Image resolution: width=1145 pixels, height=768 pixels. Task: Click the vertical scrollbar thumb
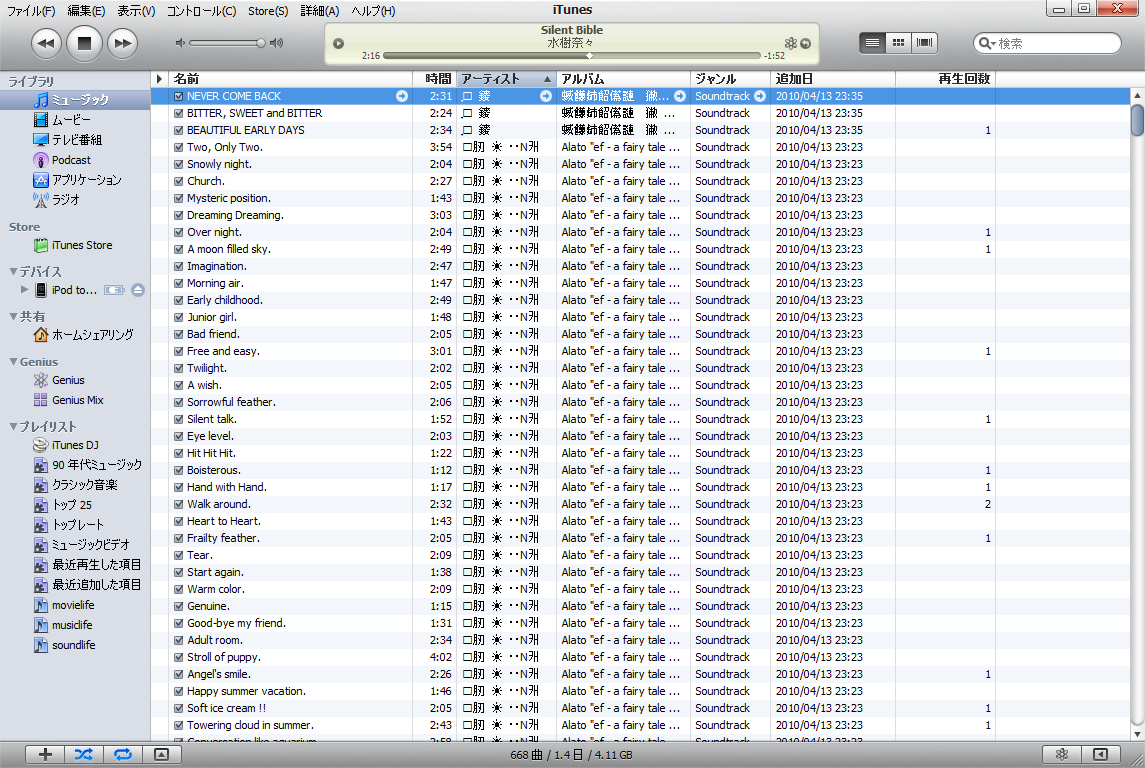[x=1137, y=120]
